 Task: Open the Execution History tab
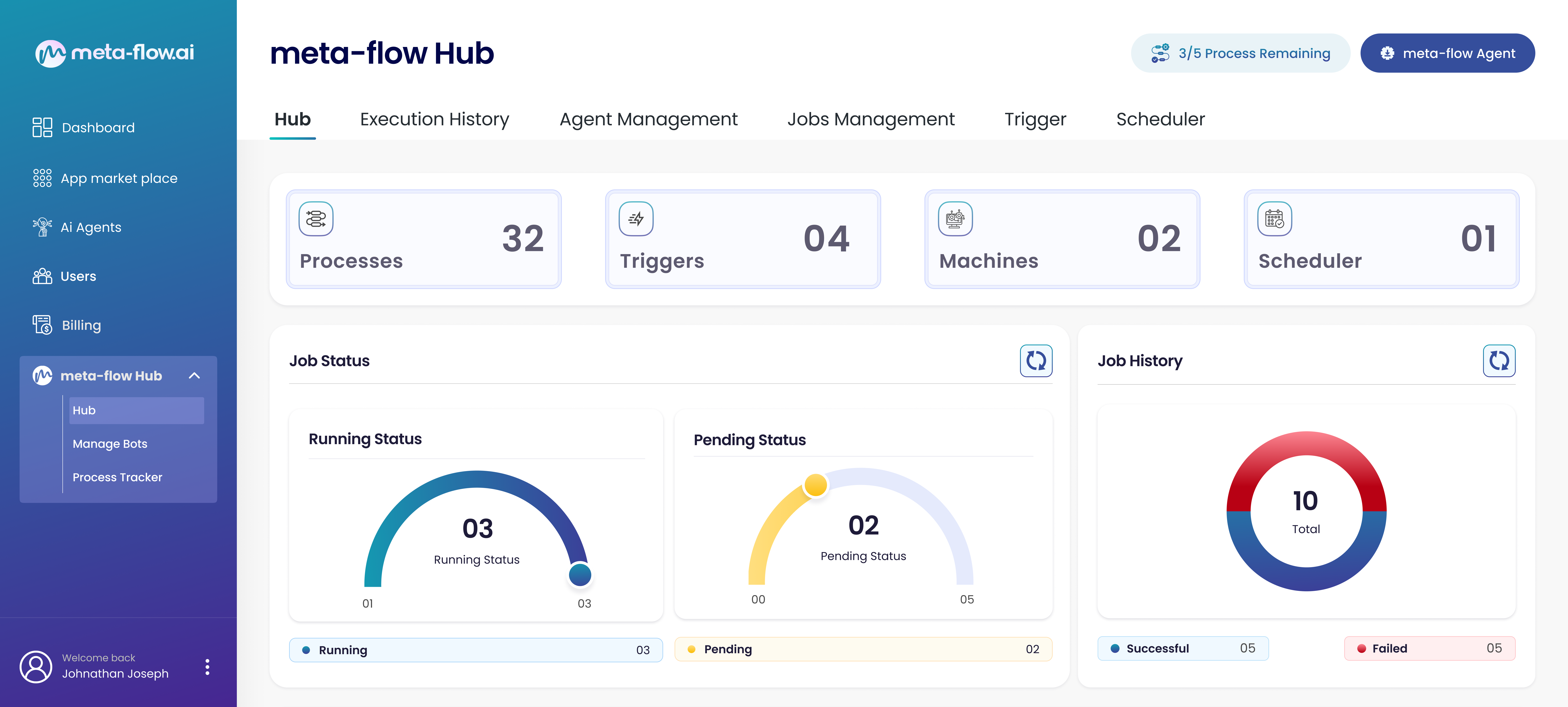(435, 119)
